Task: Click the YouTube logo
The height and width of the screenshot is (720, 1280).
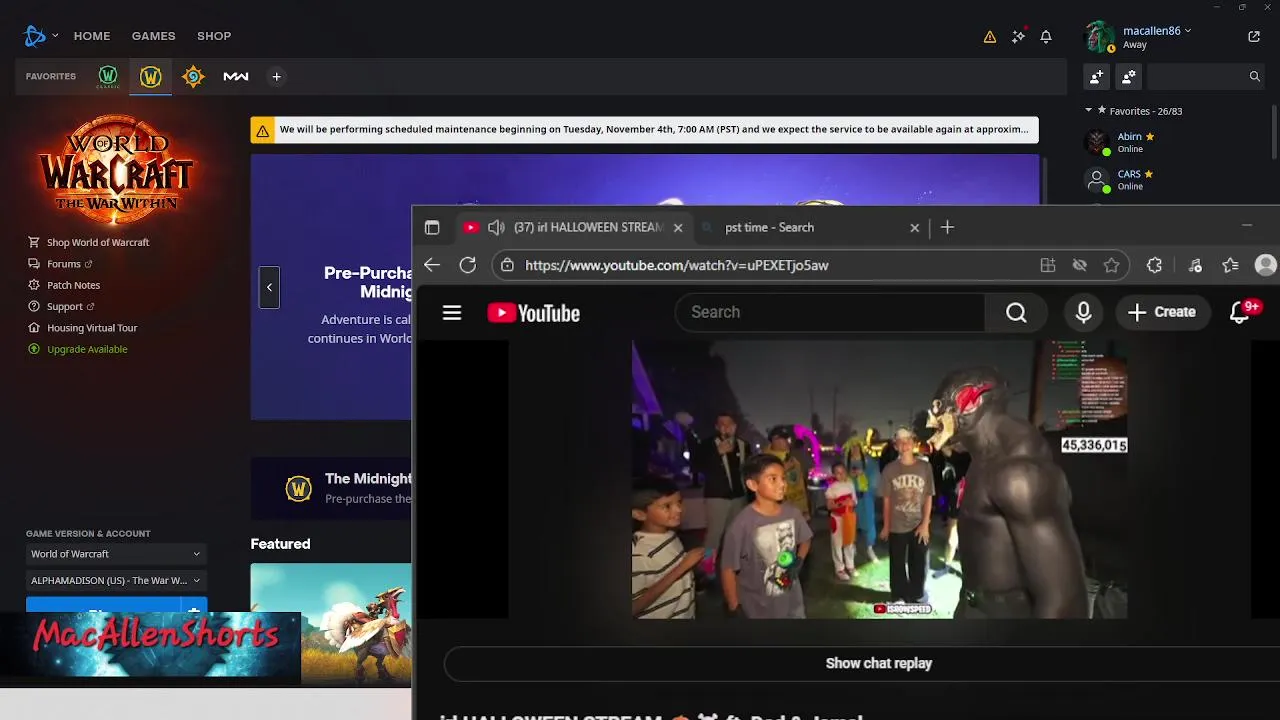Action: coord(534,313)
